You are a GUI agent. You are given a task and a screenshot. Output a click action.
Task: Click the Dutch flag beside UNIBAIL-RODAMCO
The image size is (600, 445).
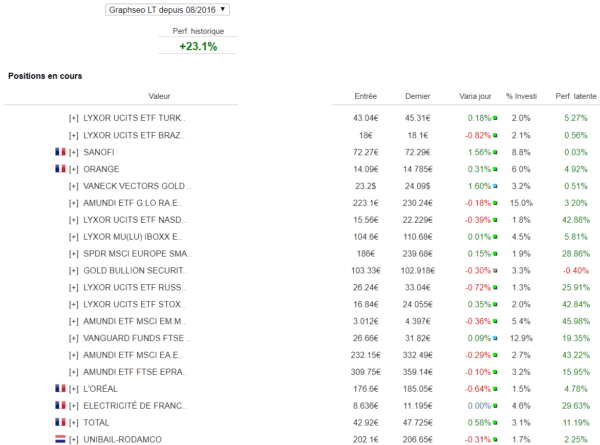(x=60, y=439)
